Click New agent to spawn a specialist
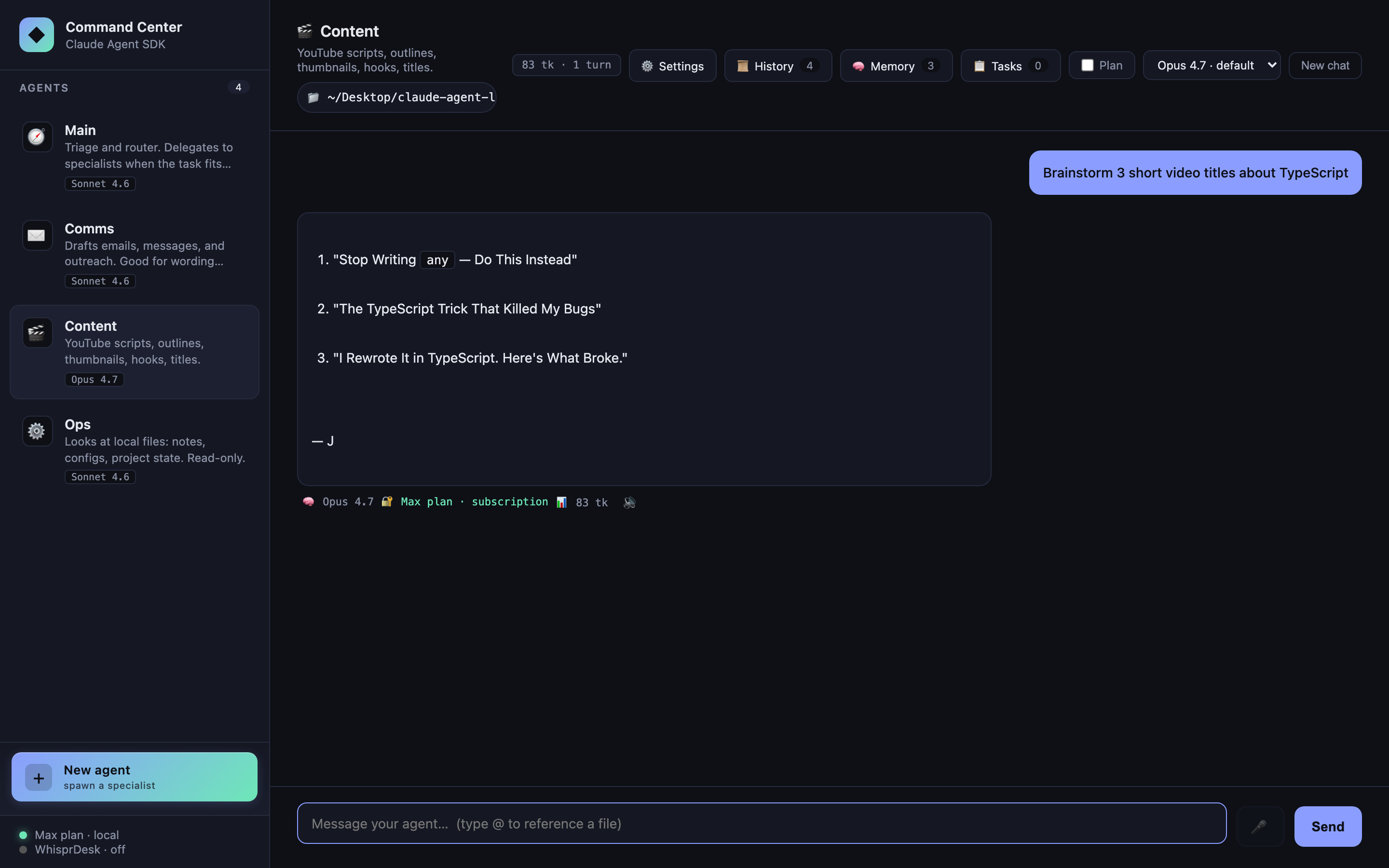The image size is (1389, 868). coord(134,776)
